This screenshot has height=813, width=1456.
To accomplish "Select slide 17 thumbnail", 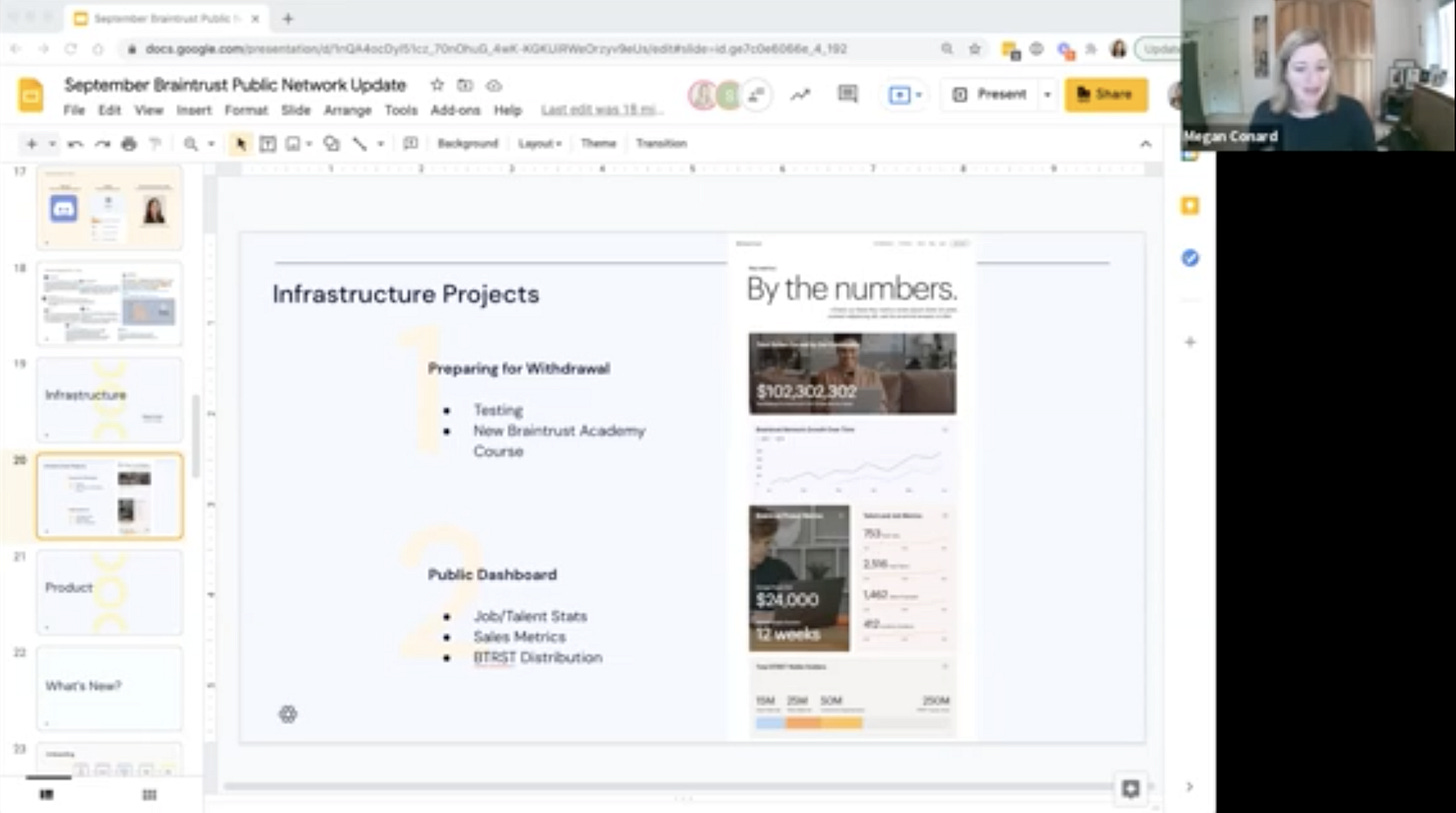I will pyautogui.click(x=110, y=208).
